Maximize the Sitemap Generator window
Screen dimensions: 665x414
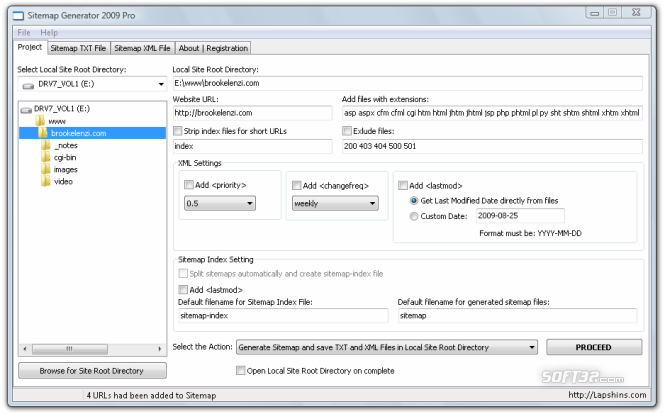click(613, 13)
